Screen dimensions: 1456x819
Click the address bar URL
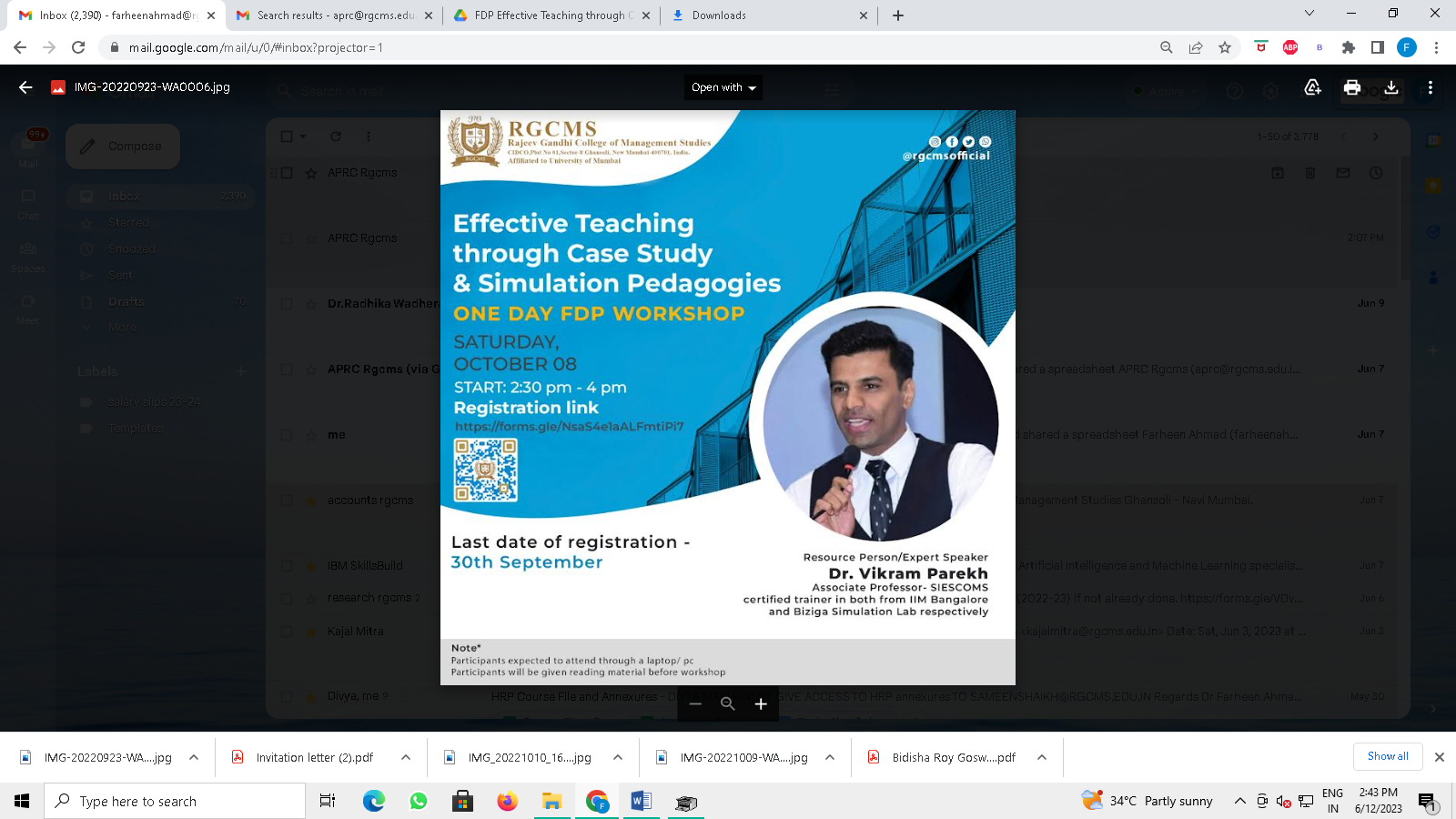pos(256,47)
